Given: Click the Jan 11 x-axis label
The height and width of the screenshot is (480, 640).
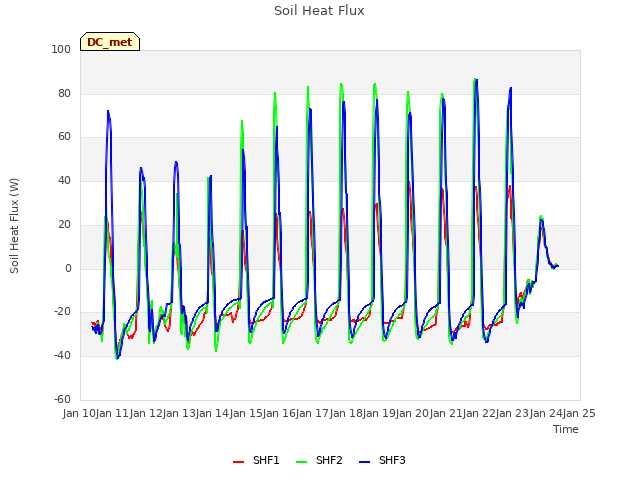Looking at the screenshot, I should point(113,413).
